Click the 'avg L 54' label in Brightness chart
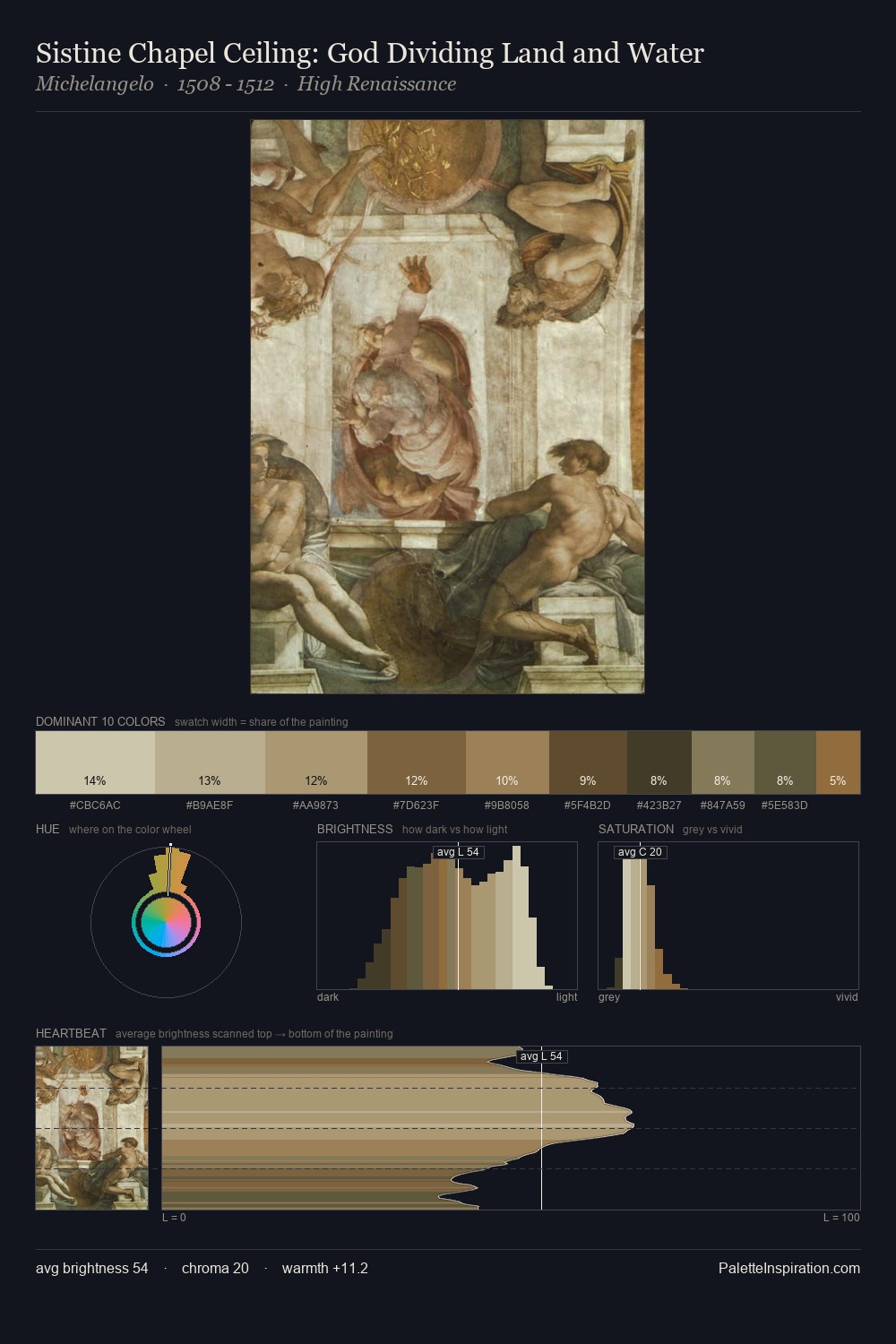The image size is (896, 1344). point(458,852)
